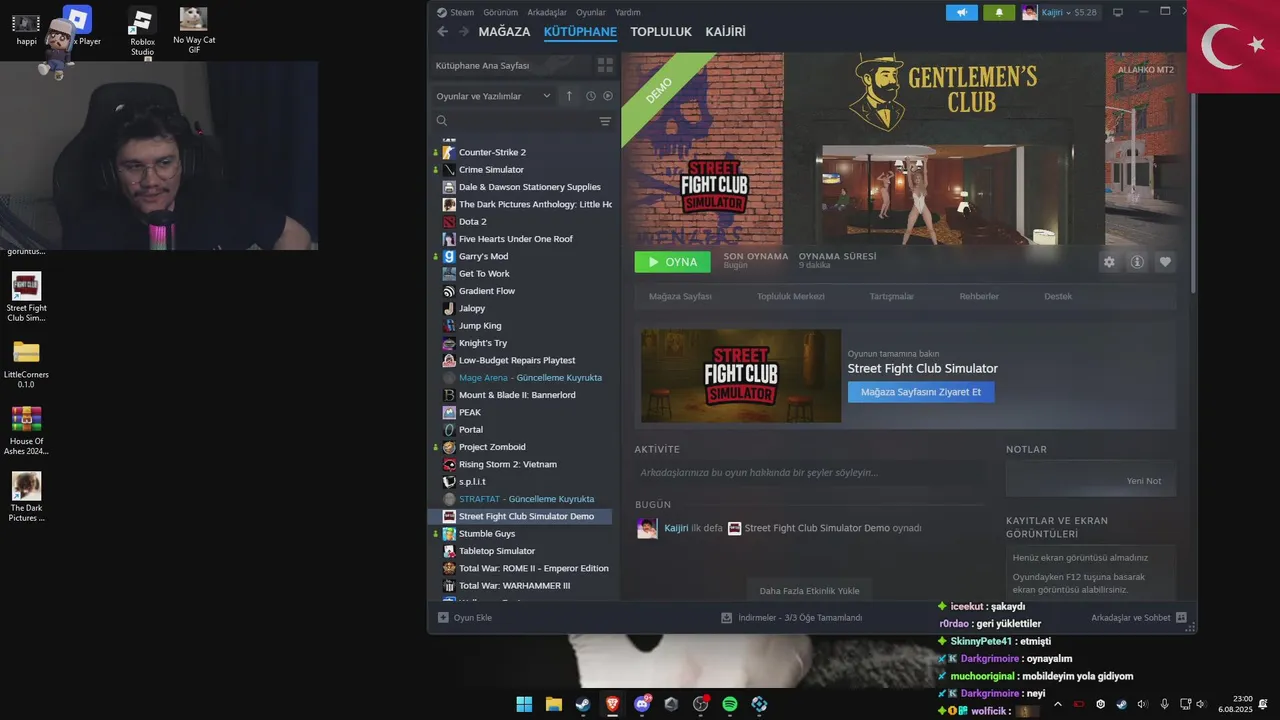Open the Tartışmalar link
The width and height of the screenshot is (1280, 720).
click(x=892, y=296)
